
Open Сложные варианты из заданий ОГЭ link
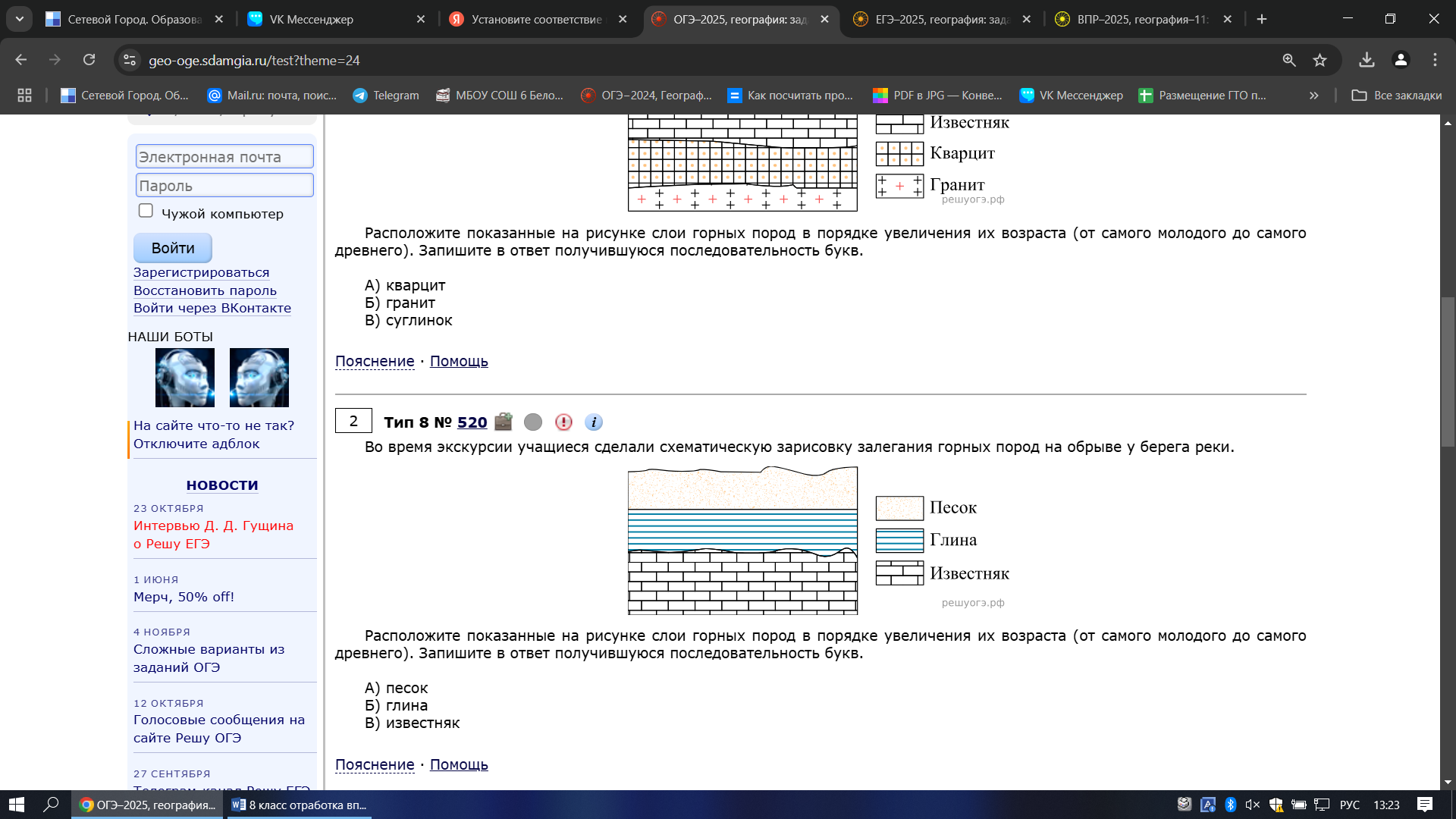(x=209, y=658)
